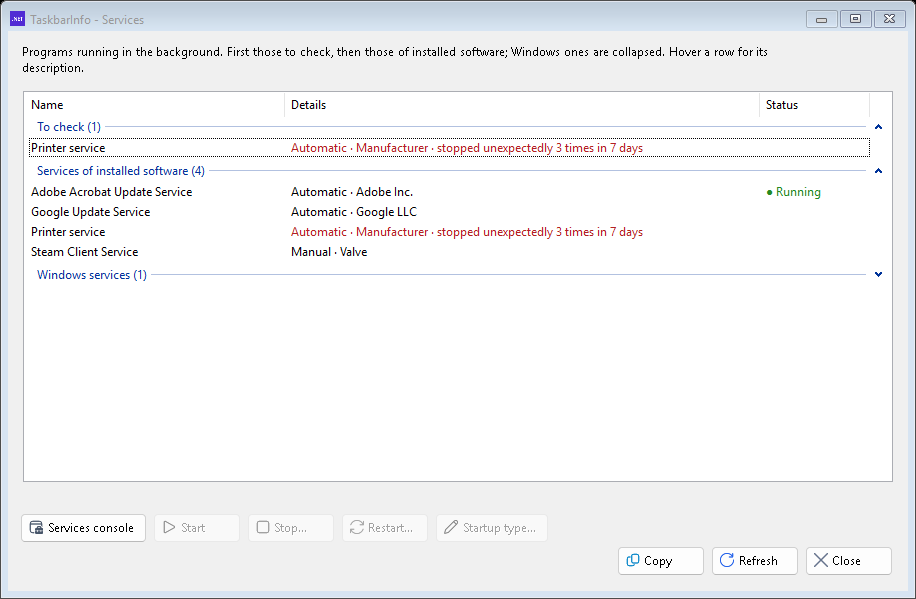Click the TaskbarInfo .NET title bar icon
Viewport: 916px width, 599px height.
pyautogui.click(x=18, y=19)
